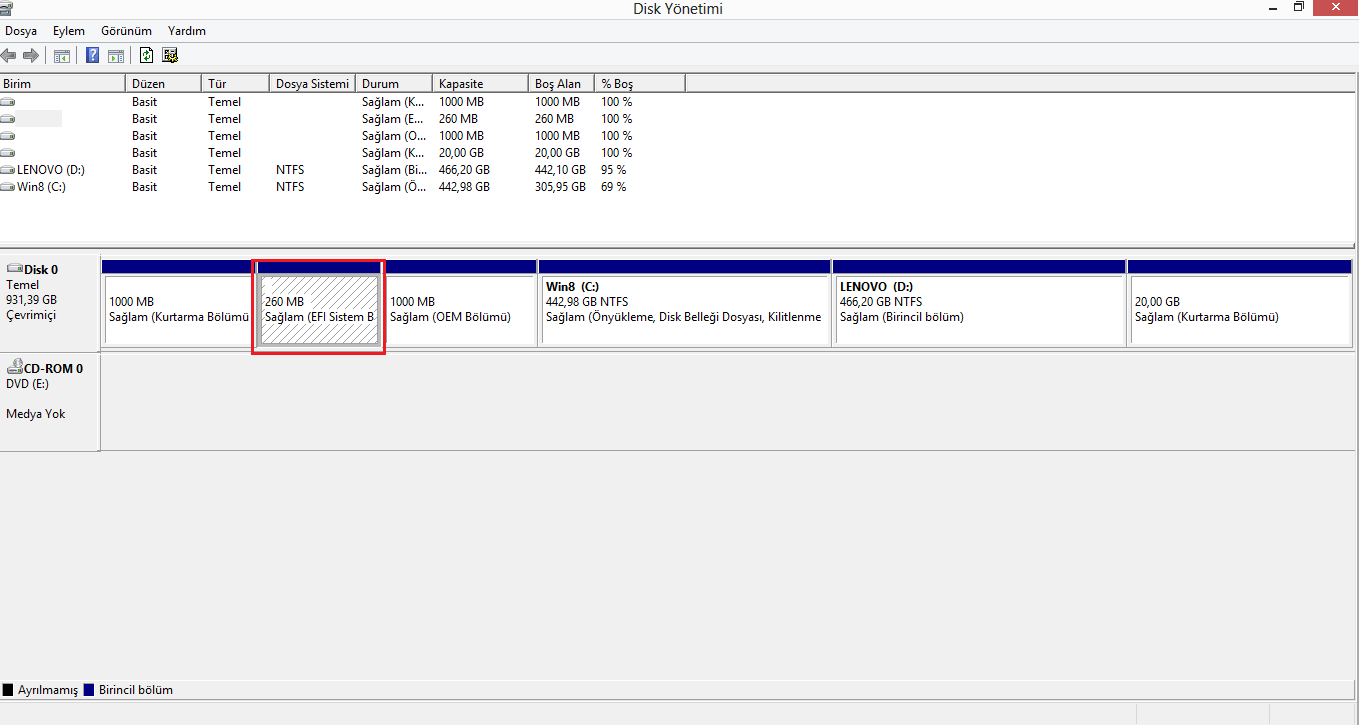Sort by the Durum column header

(x=394, y=84)
